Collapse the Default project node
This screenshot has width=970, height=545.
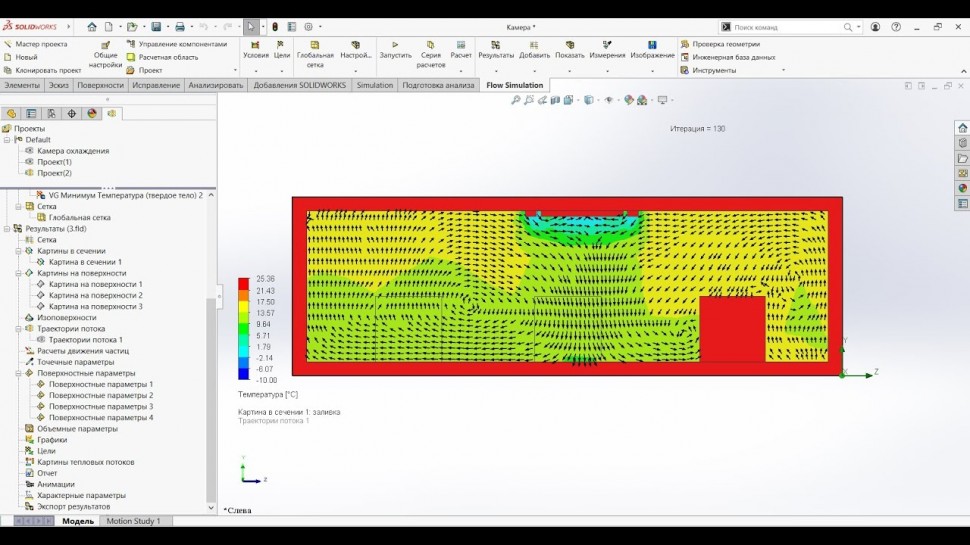point(8,140)
